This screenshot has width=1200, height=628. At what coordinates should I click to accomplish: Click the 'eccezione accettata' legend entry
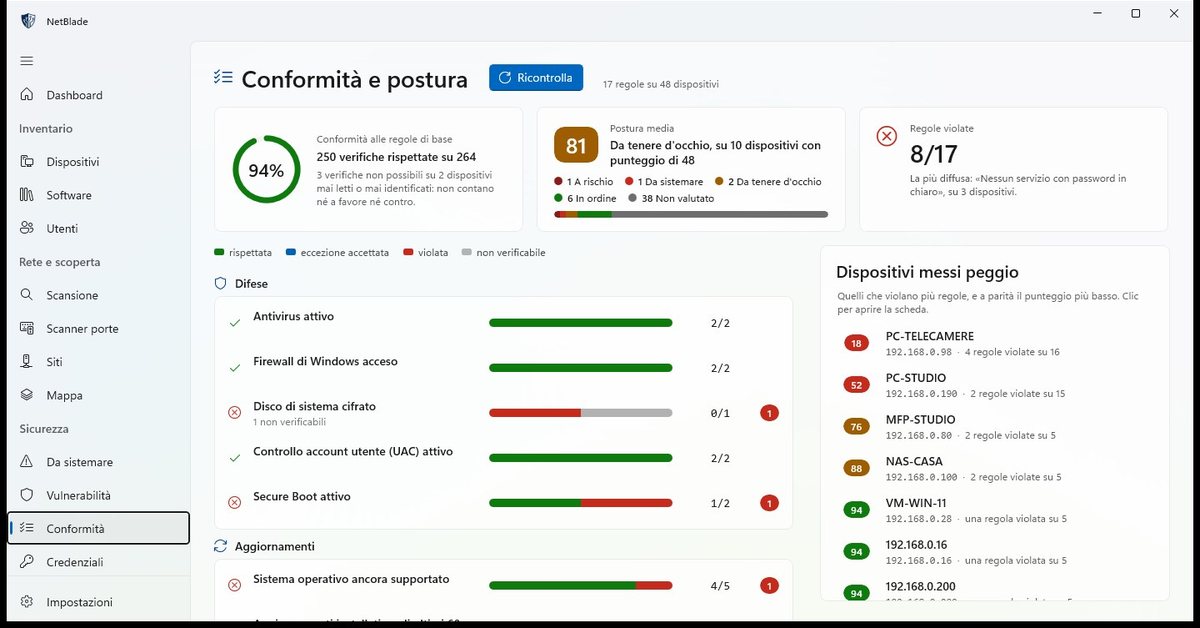(x=337, y=253)
